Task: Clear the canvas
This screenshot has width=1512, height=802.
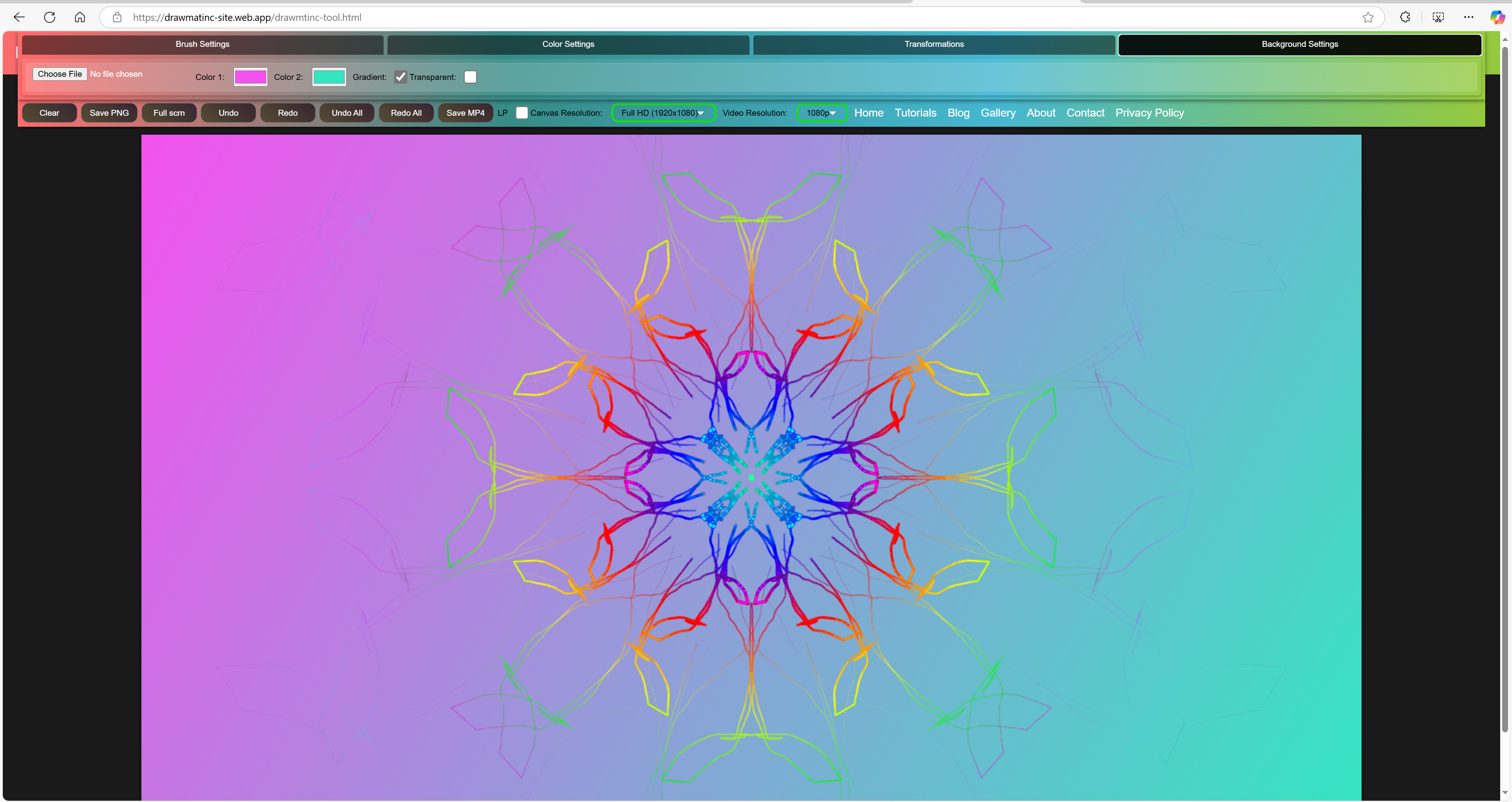Action: point(49,113)
